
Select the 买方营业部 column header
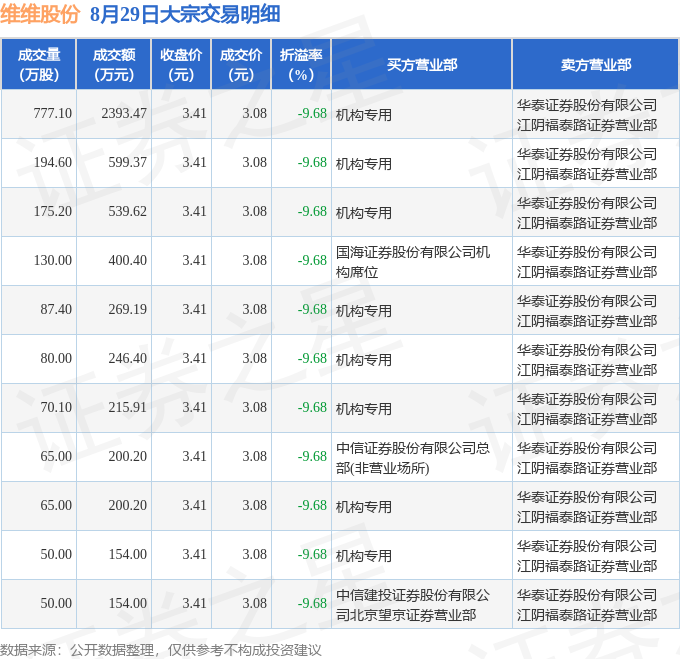click(422, 65)
